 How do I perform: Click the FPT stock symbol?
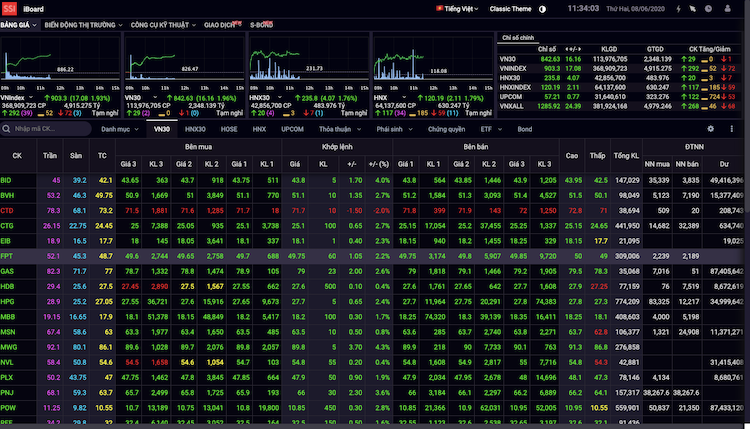point(6,256)
